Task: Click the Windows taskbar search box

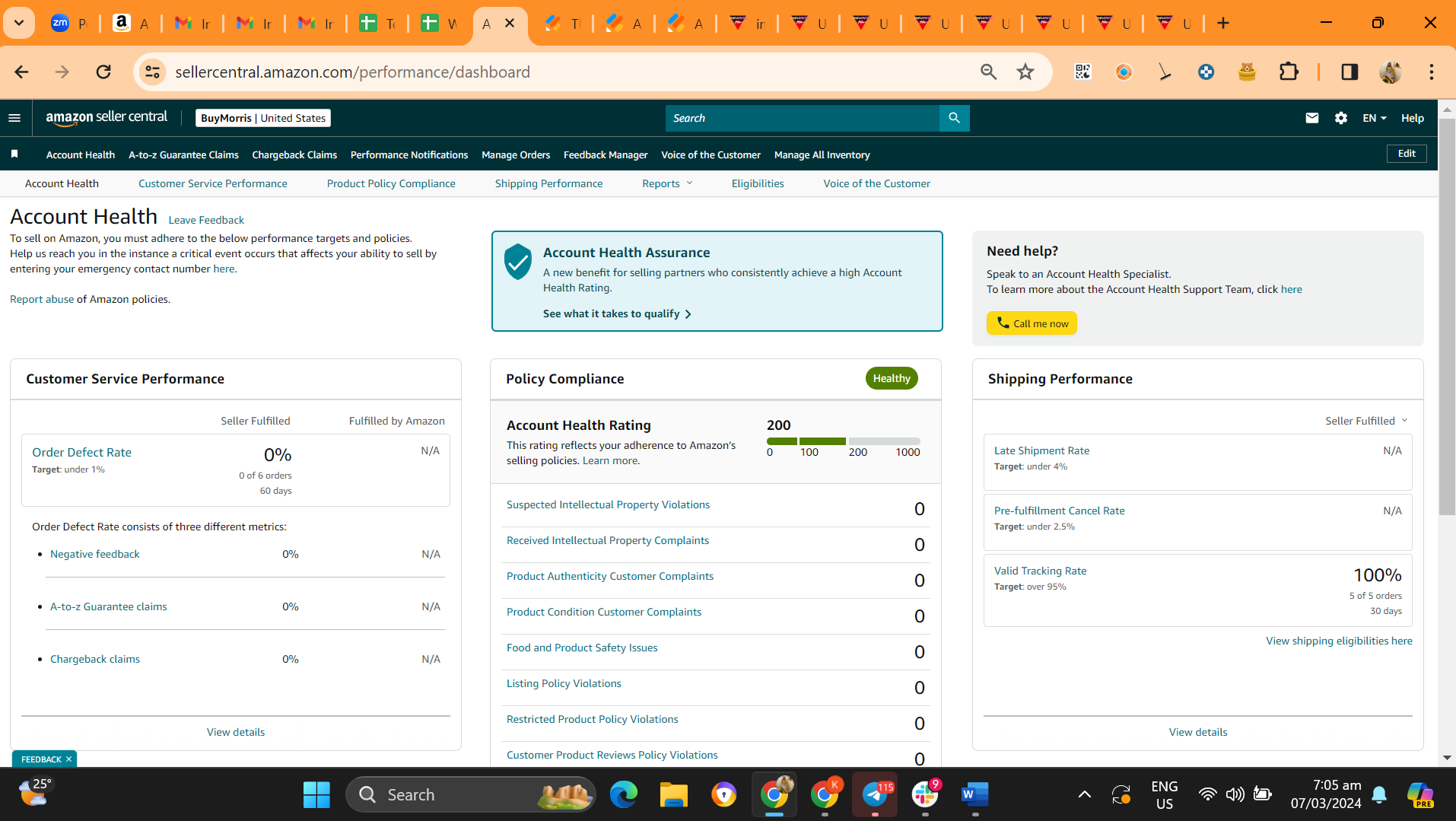Action: click(x=471, y=794)
